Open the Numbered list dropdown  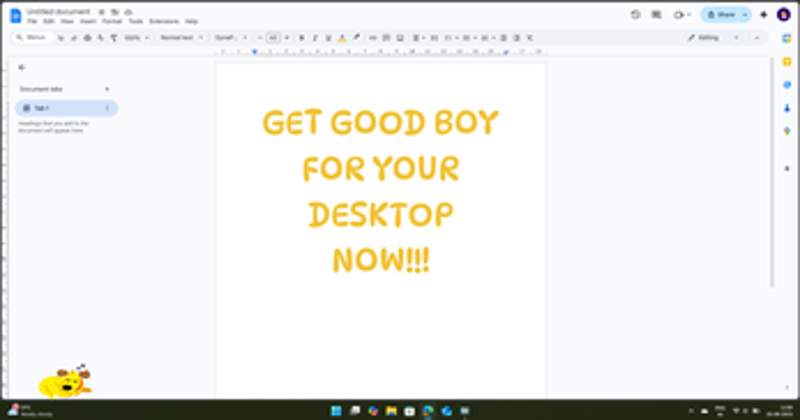tap(487, 38)
